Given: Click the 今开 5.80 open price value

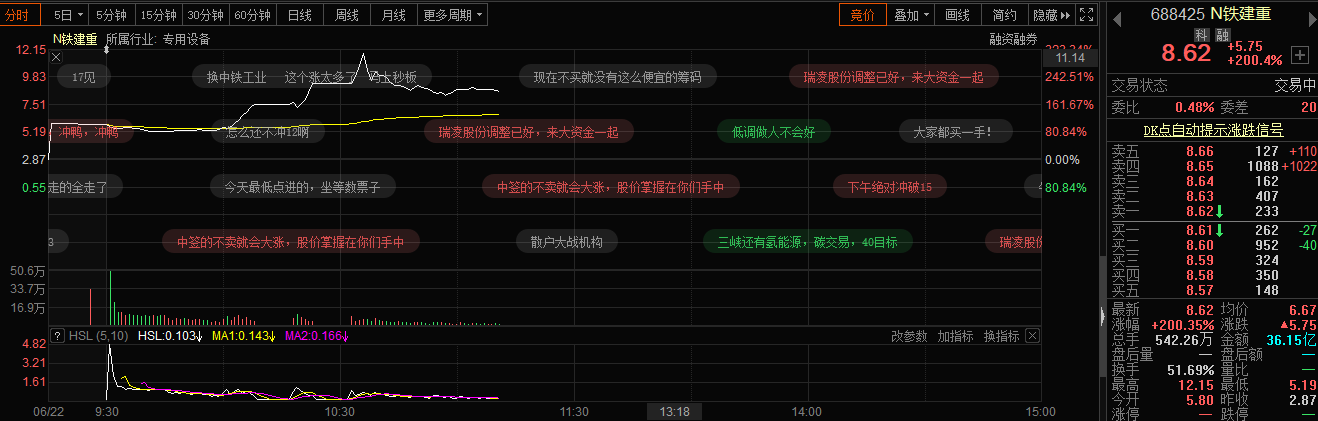Looking at the screenshot, I should click(1198, 399).
